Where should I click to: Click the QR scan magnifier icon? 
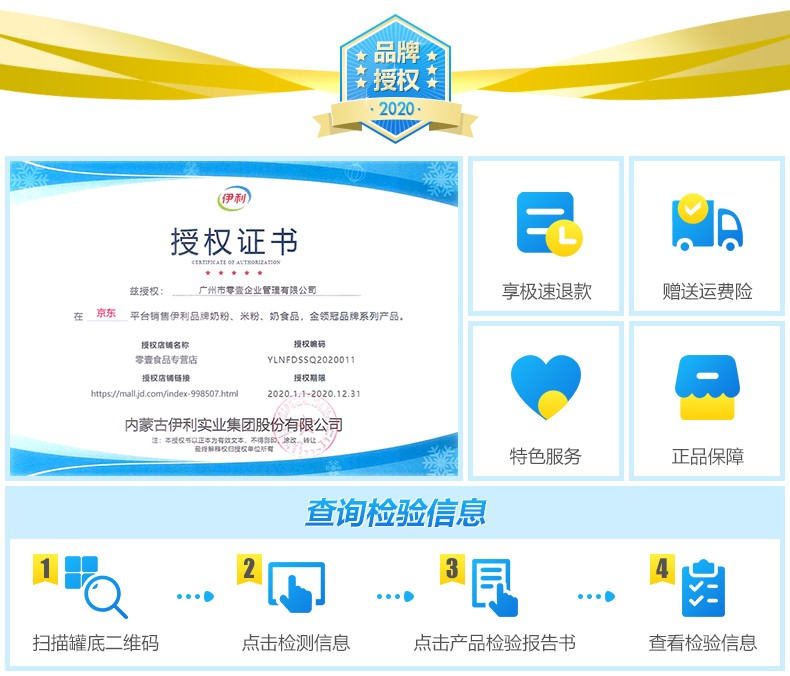[x=96, y=586]
